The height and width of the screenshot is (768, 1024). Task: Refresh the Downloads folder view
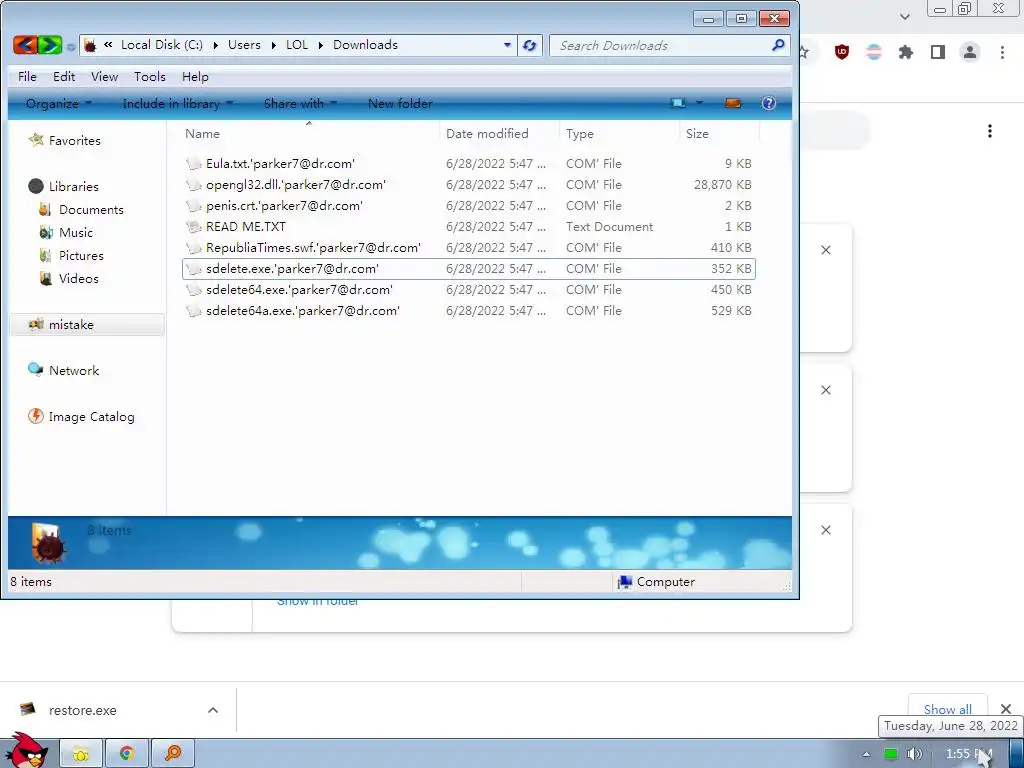(530, 45)
